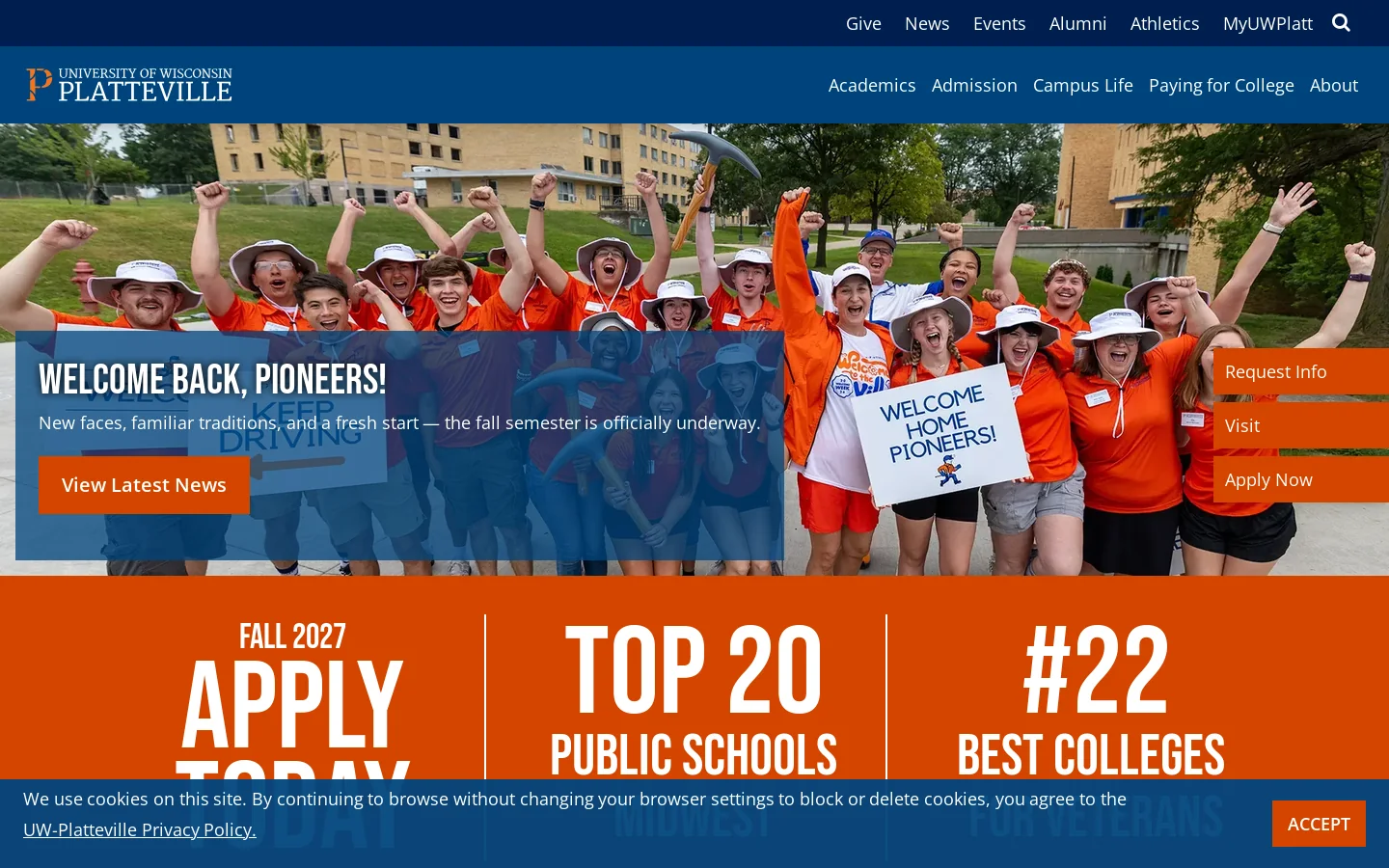Open the Athletics link
The width and height of the screenshot is (1389, 868).
pyautogui.click(x=1164, y=23)
